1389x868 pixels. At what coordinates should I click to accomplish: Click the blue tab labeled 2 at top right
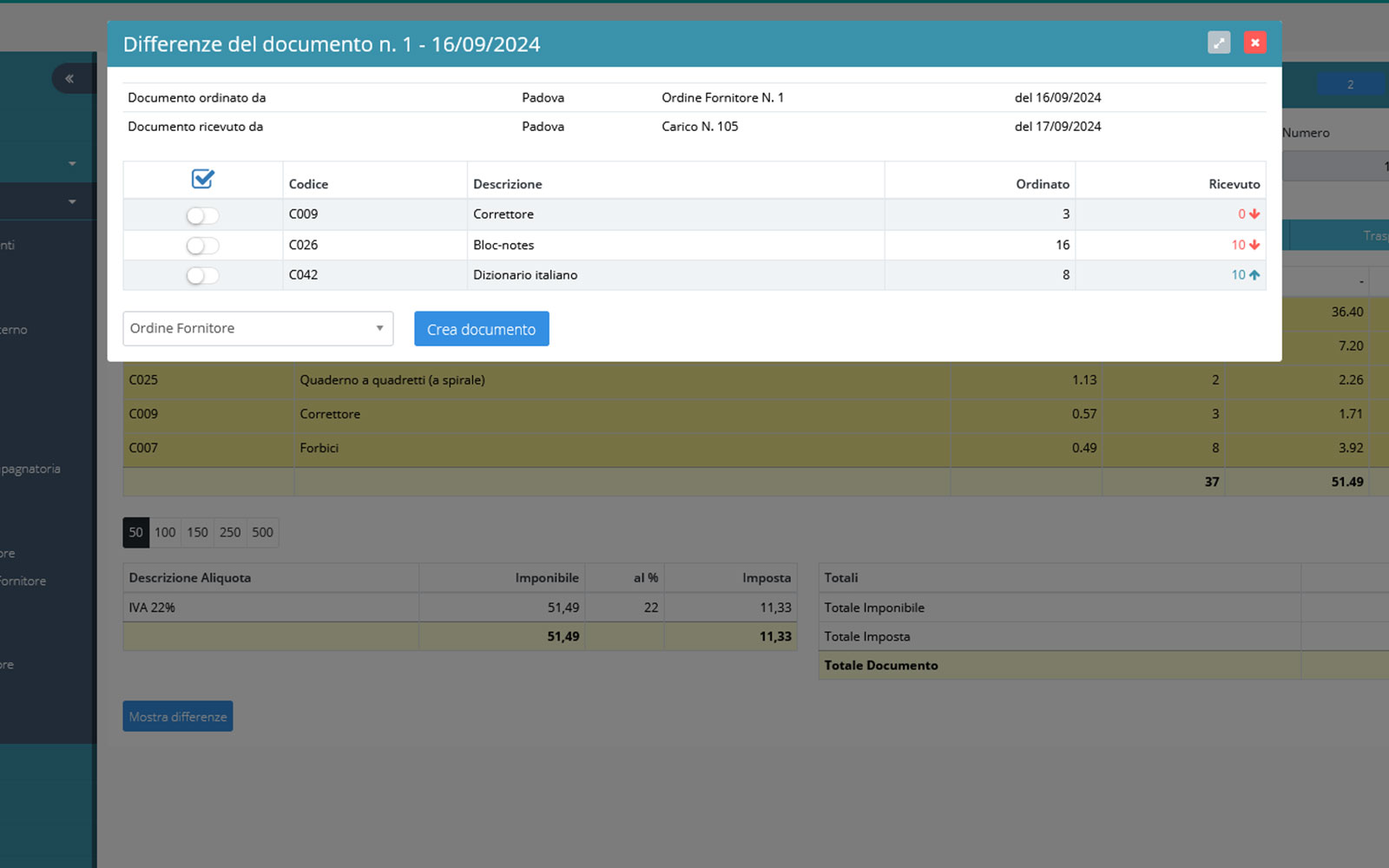point(1350,84)
